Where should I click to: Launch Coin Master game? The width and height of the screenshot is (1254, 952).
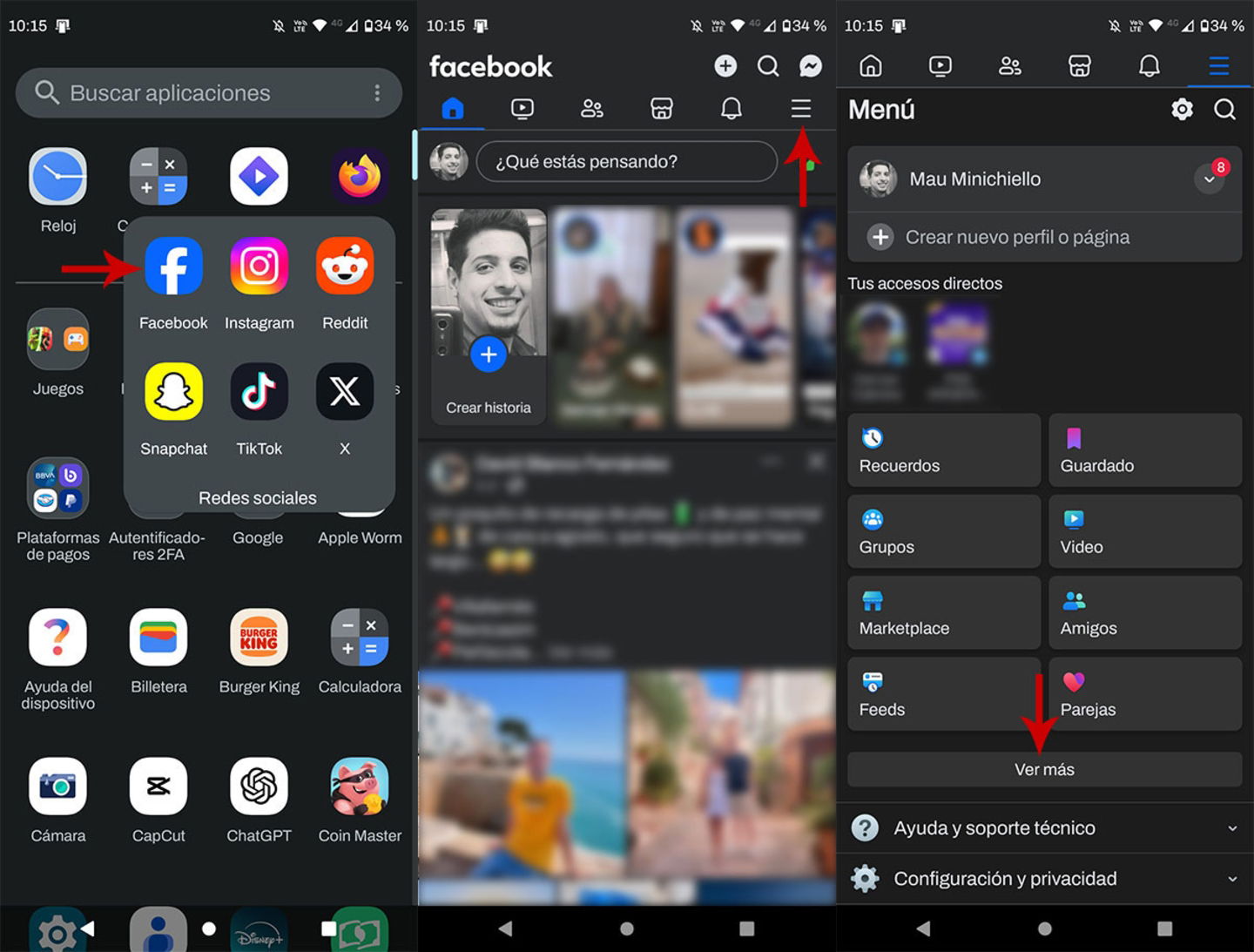coord(359,786)
